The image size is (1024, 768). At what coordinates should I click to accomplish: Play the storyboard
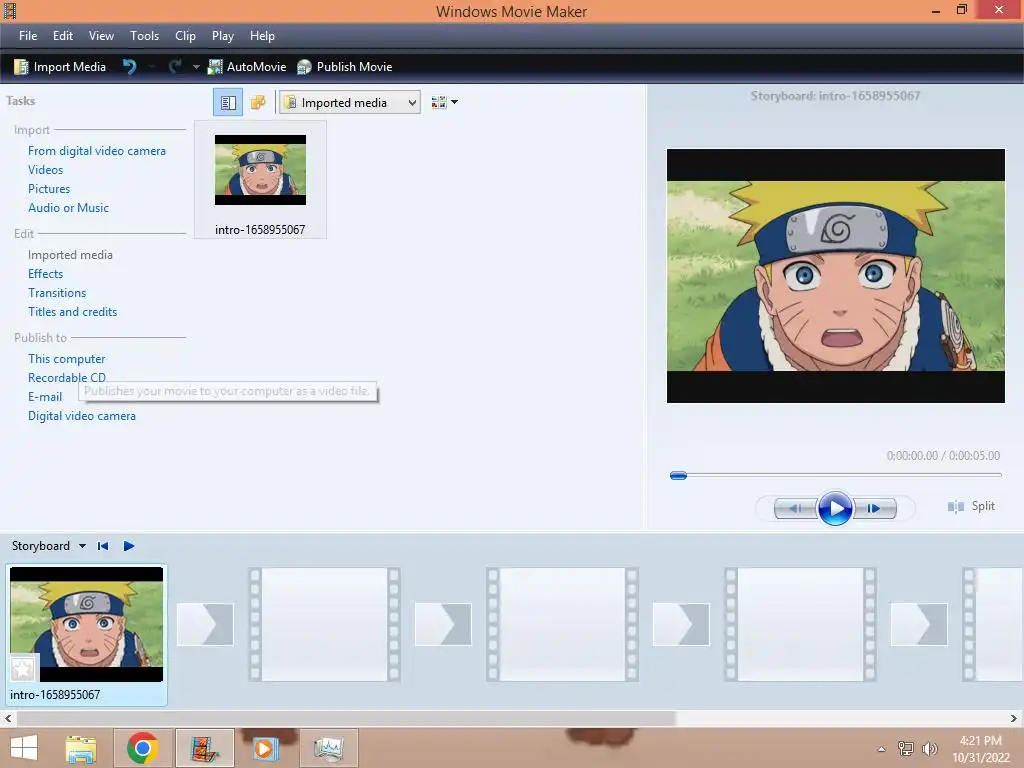pos(129,546)
